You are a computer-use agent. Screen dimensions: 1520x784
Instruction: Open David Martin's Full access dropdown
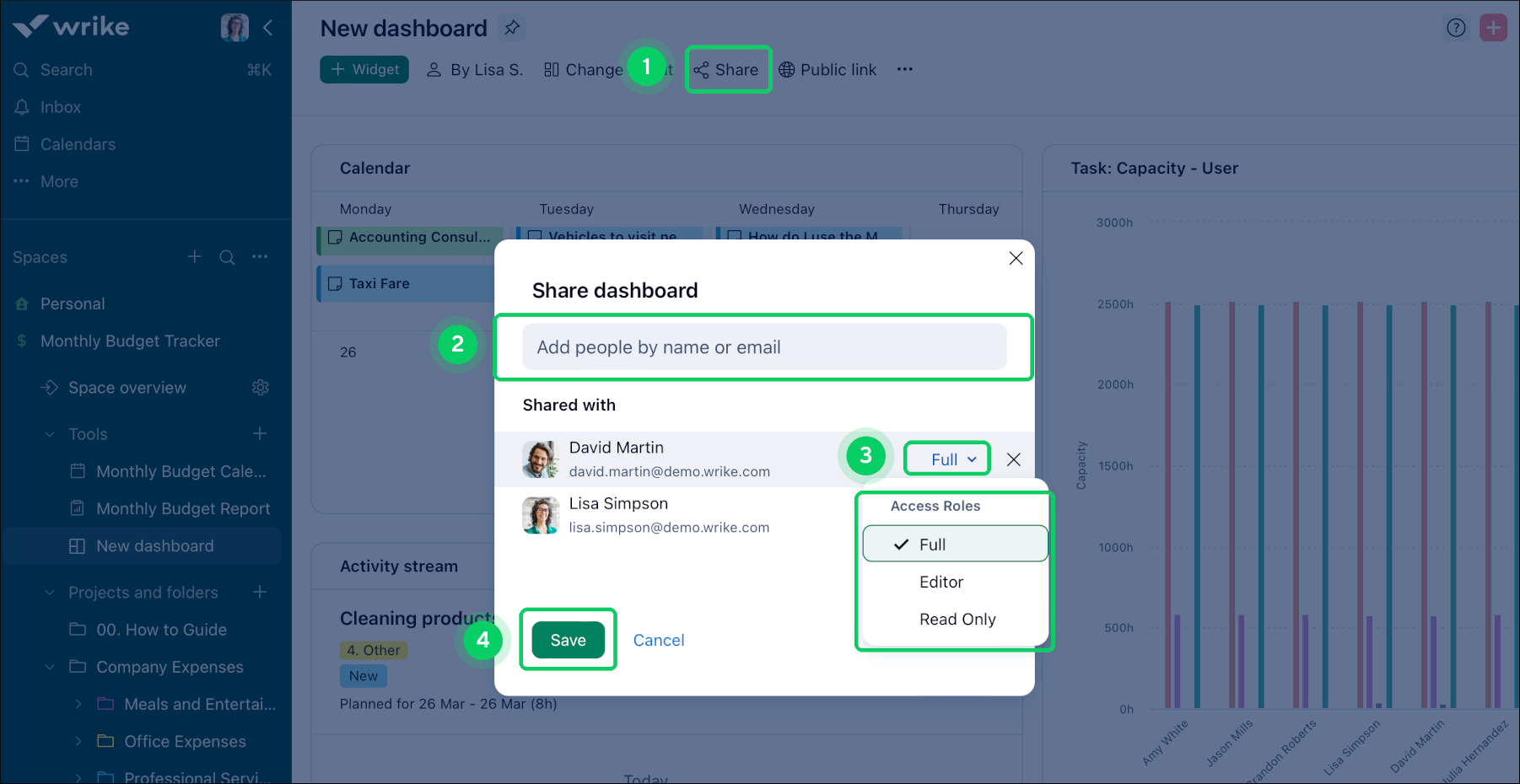coord(946,459)
